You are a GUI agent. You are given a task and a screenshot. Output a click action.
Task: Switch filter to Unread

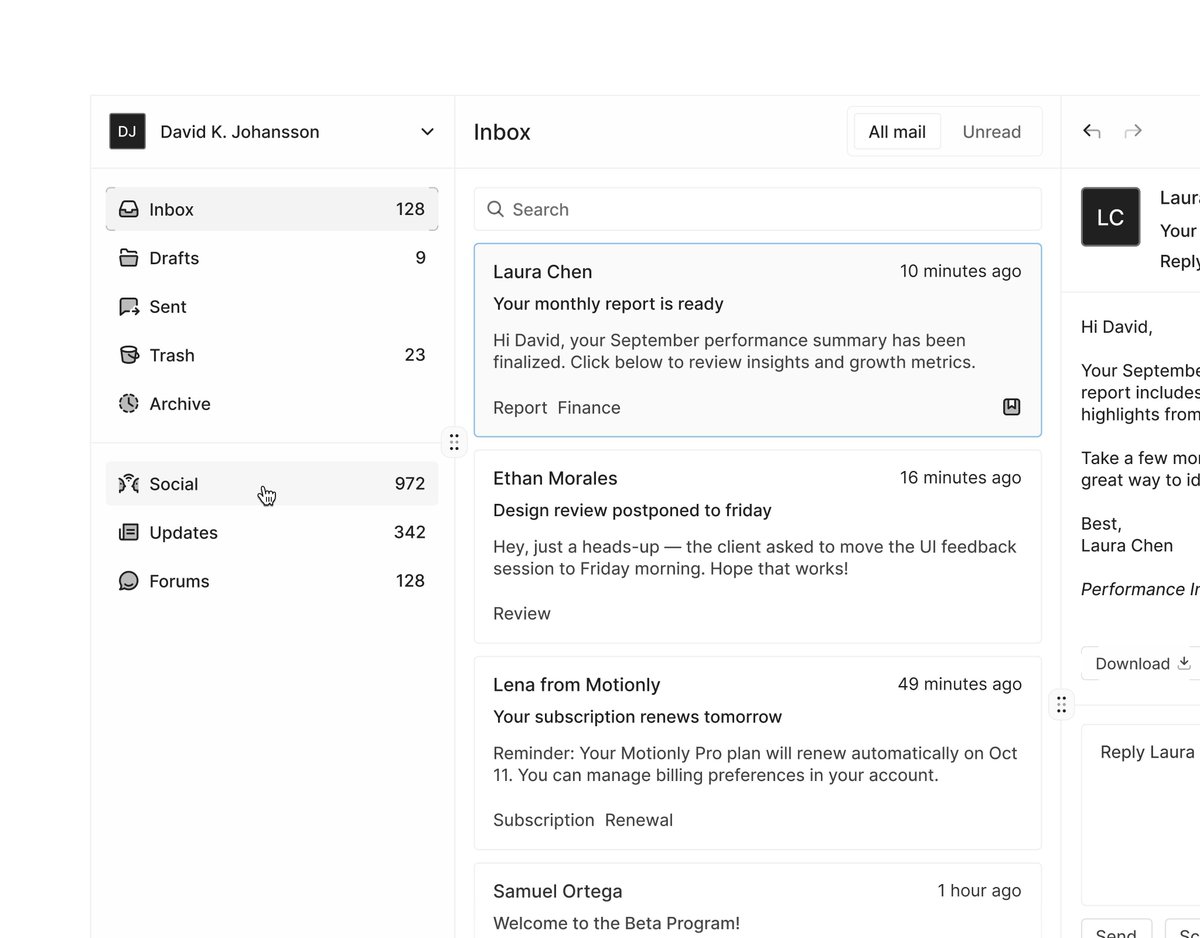pos(991,132)
